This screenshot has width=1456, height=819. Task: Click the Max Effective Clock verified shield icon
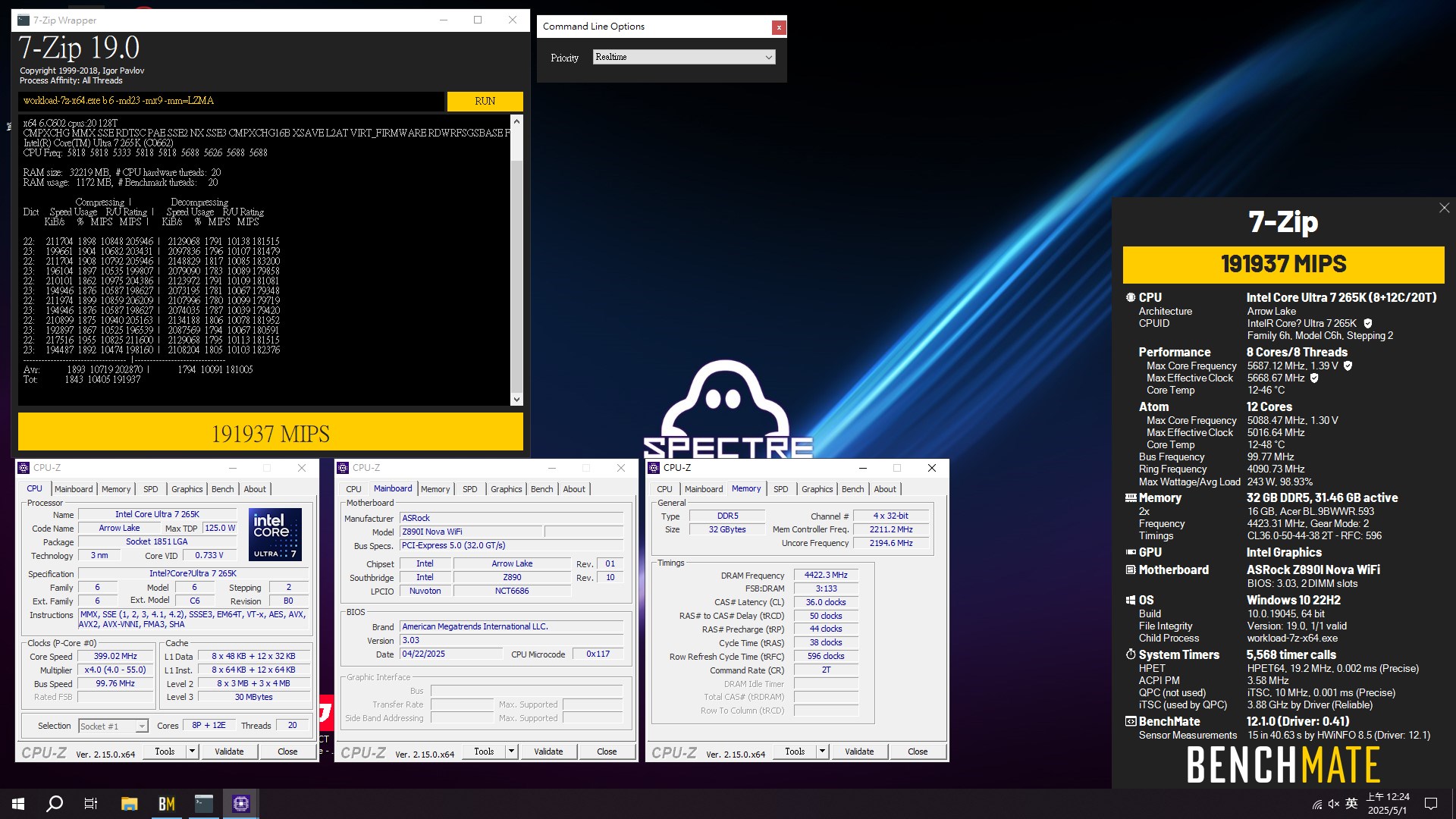pos(1314,378)
